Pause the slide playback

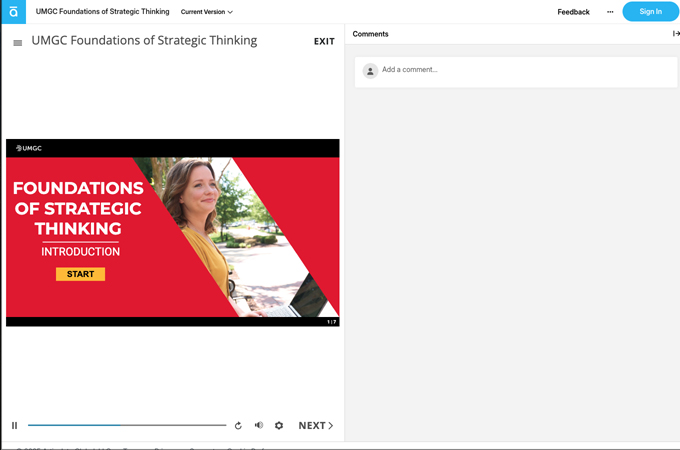[14, 425]
